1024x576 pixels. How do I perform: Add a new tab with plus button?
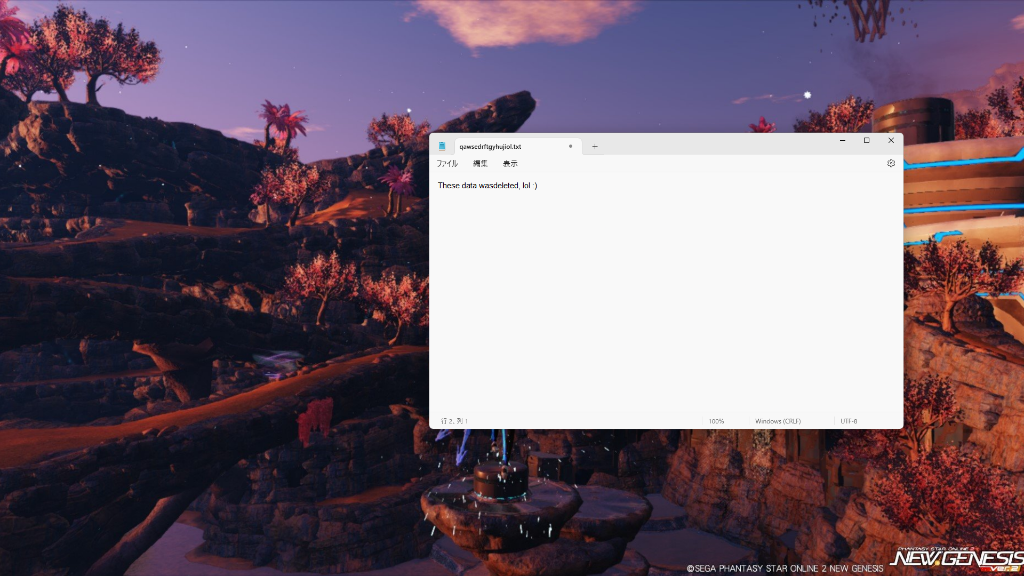(594, 146)
